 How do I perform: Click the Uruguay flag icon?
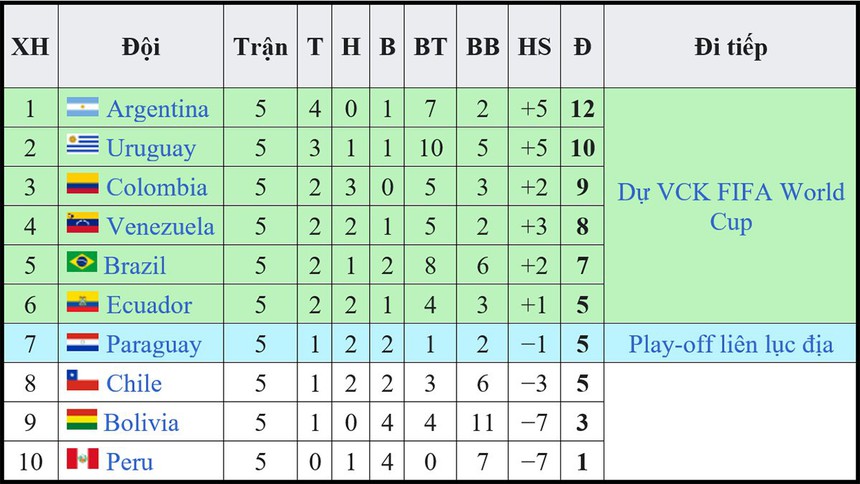82,147
